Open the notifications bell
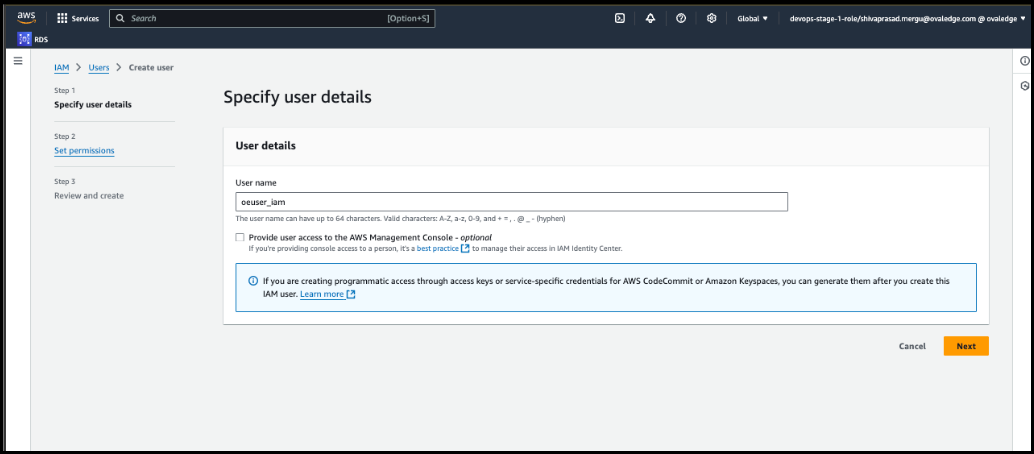1034x454 pixels. click(650, 18)
